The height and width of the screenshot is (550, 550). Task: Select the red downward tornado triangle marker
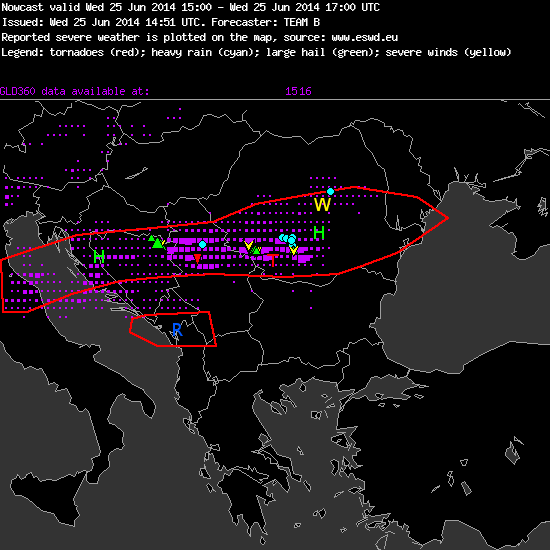click(x=197, y=259)
